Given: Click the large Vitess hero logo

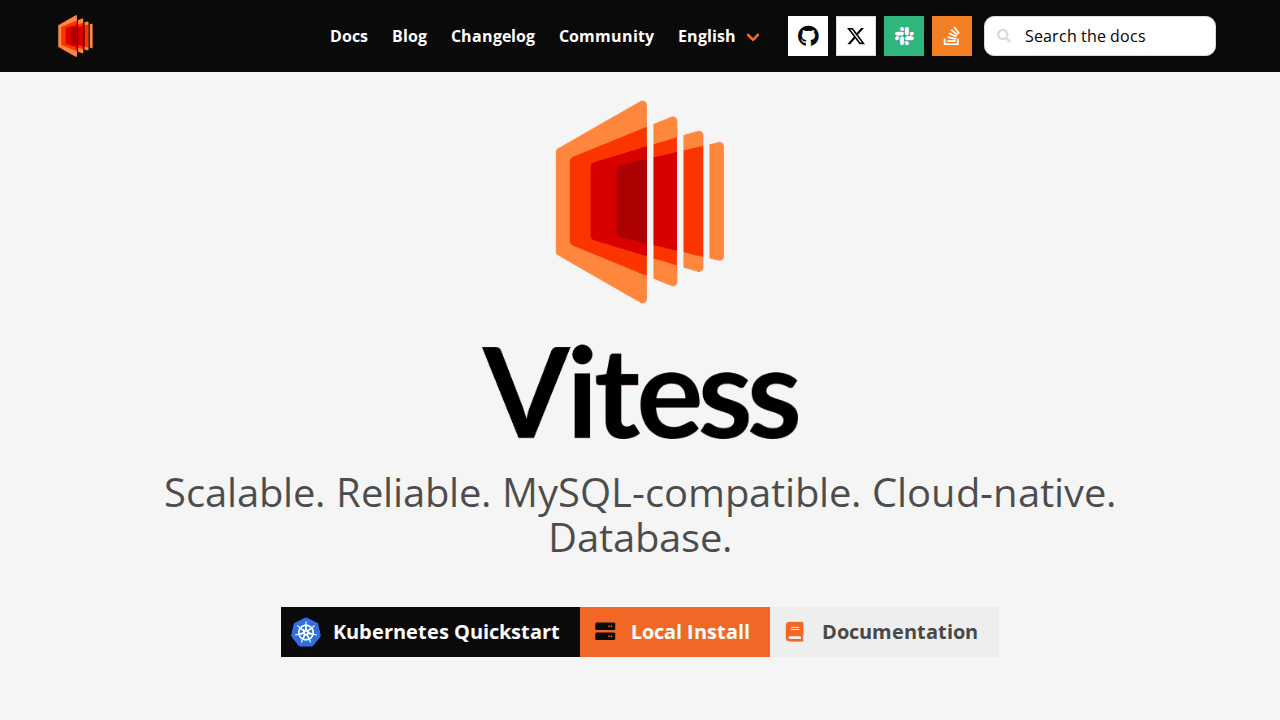Looking at the screenshot, I should [640, 202].
